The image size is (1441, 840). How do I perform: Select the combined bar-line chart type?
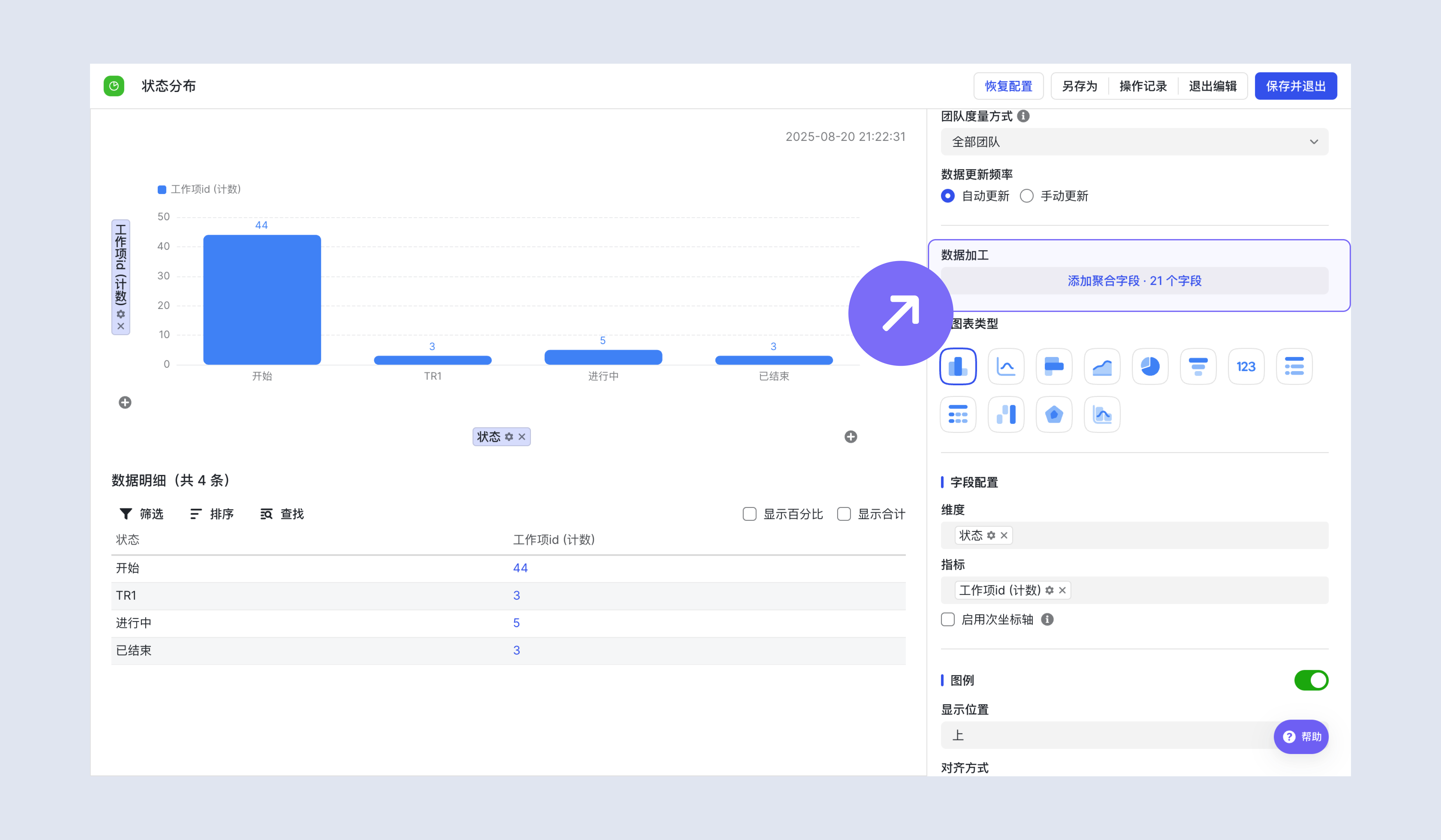tap(1102, 414)
